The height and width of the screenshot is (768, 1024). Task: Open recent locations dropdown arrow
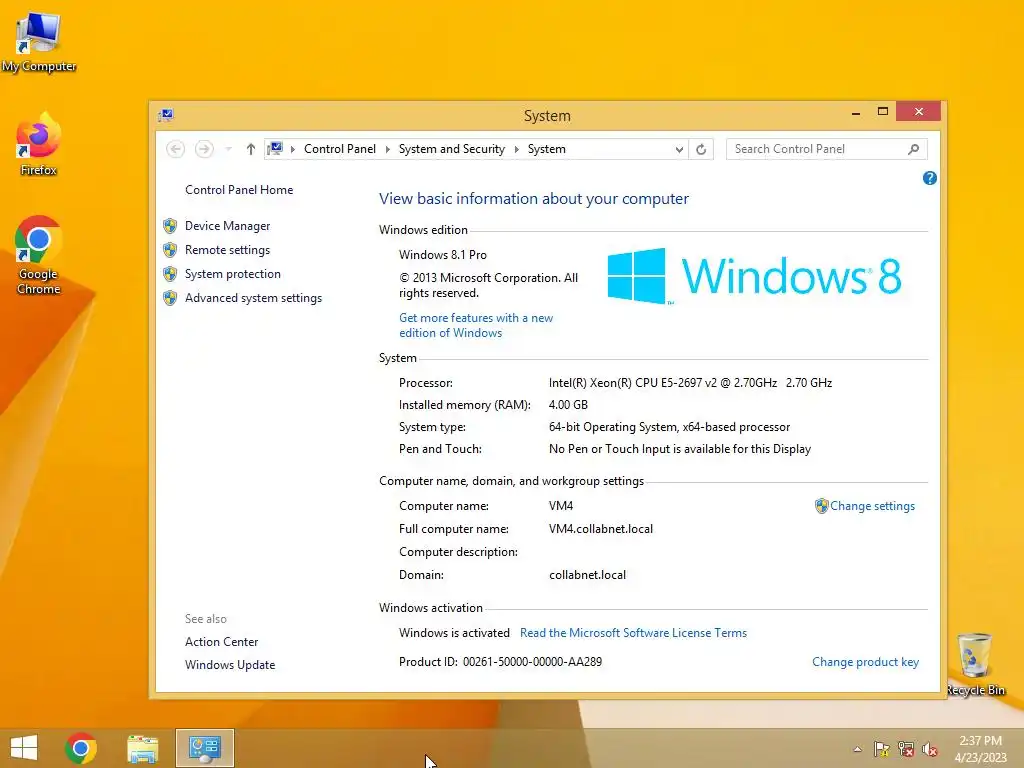[229, 150]
